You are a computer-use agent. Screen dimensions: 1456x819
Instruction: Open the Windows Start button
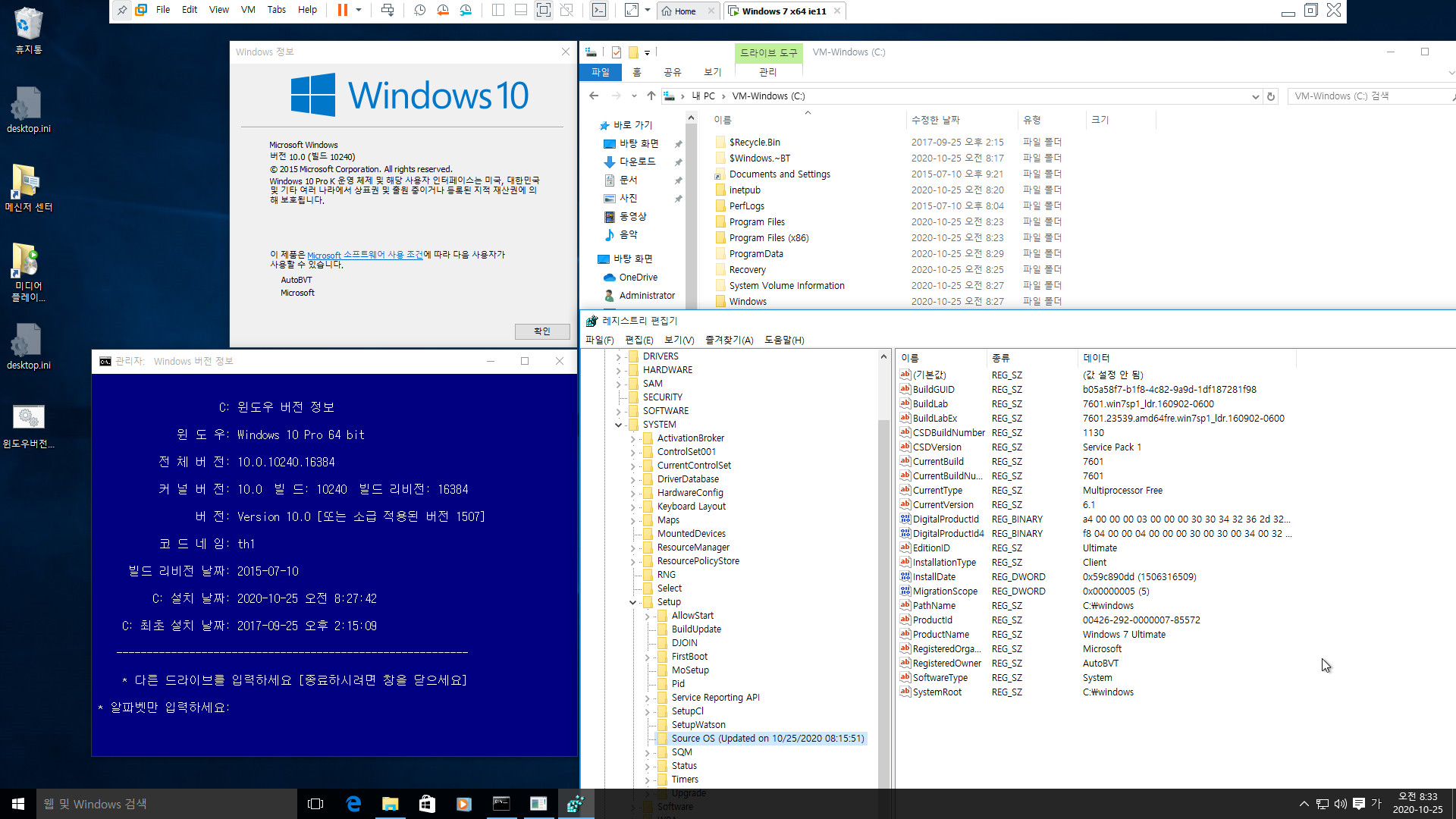[x=18, y=804]
